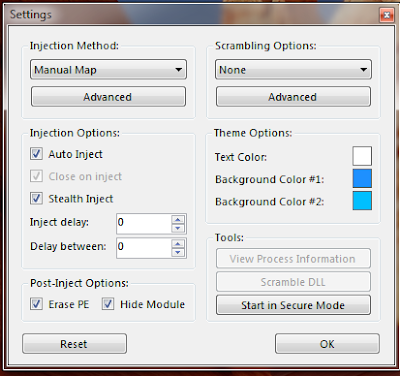Decrease Inject delay with down arrow
Image resolution: width=400 pixels, height=376 pixels.
point(178,228)
